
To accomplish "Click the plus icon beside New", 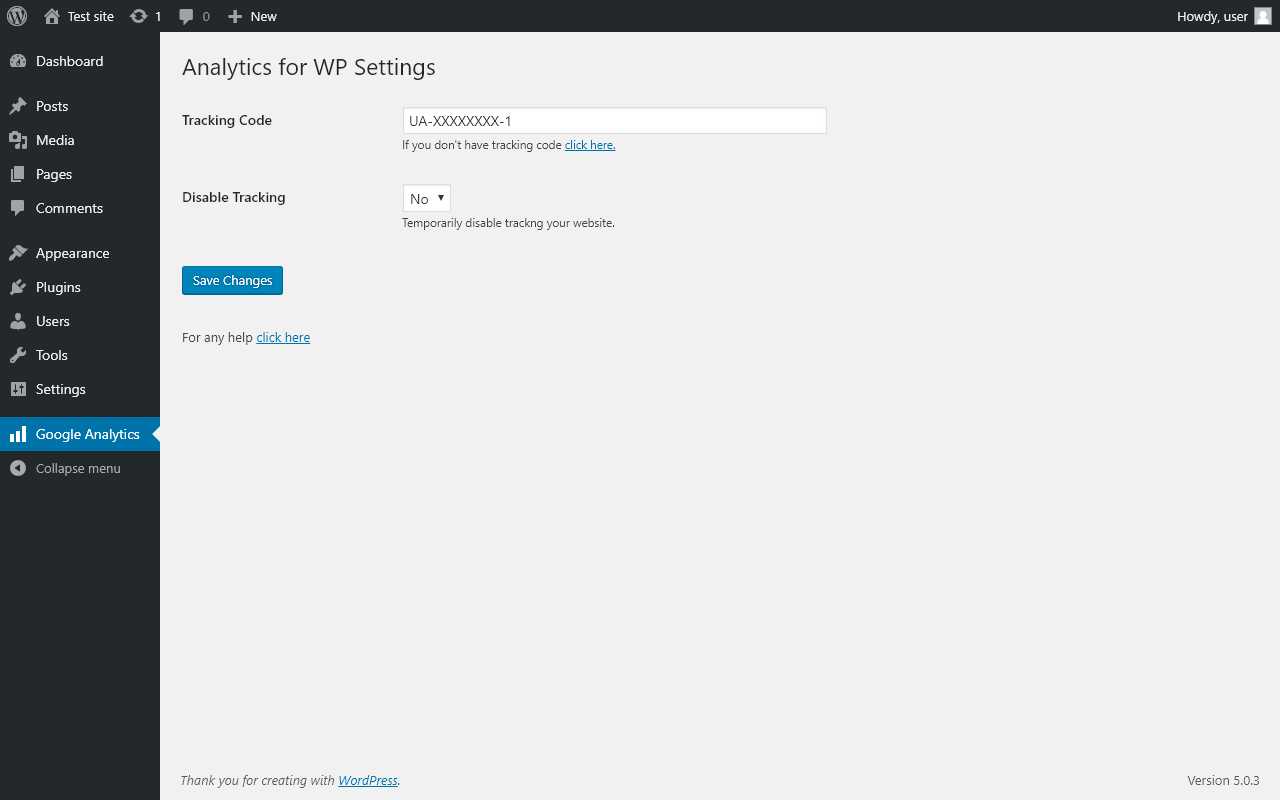I will [235, 16].
